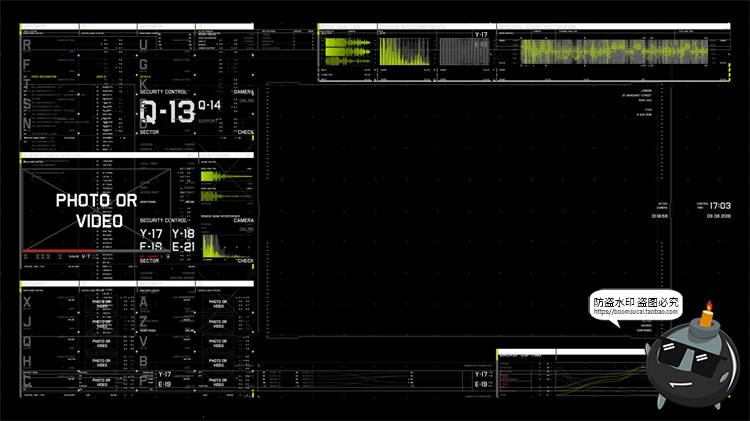Image resolution: width=750 pixels, height=421 pixels.
Task: Open the top-left green noise waveform panel
Action: coord(346,52)
